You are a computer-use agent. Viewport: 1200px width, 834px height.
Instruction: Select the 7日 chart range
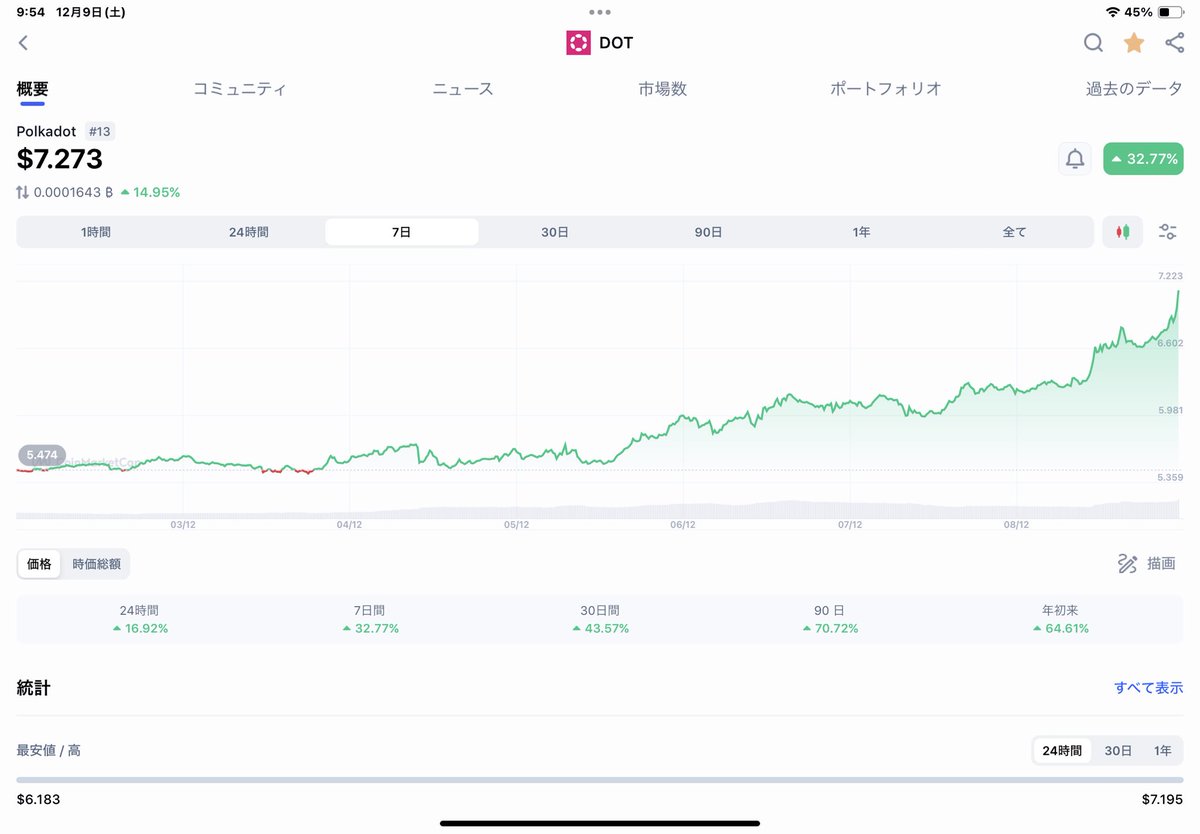tap(402, 232)
